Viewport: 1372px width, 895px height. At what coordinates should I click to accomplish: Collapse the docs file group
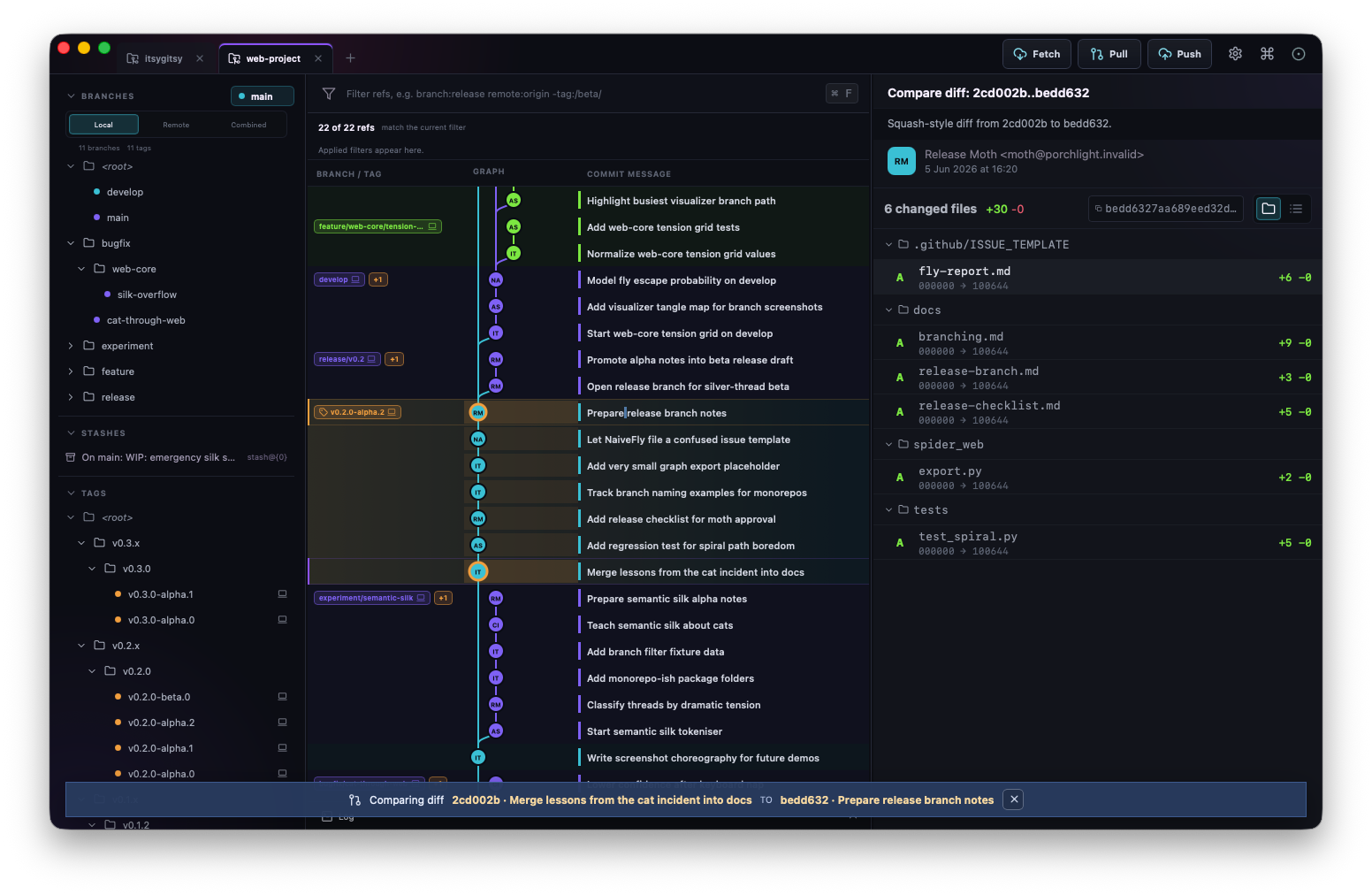[888, 310]
